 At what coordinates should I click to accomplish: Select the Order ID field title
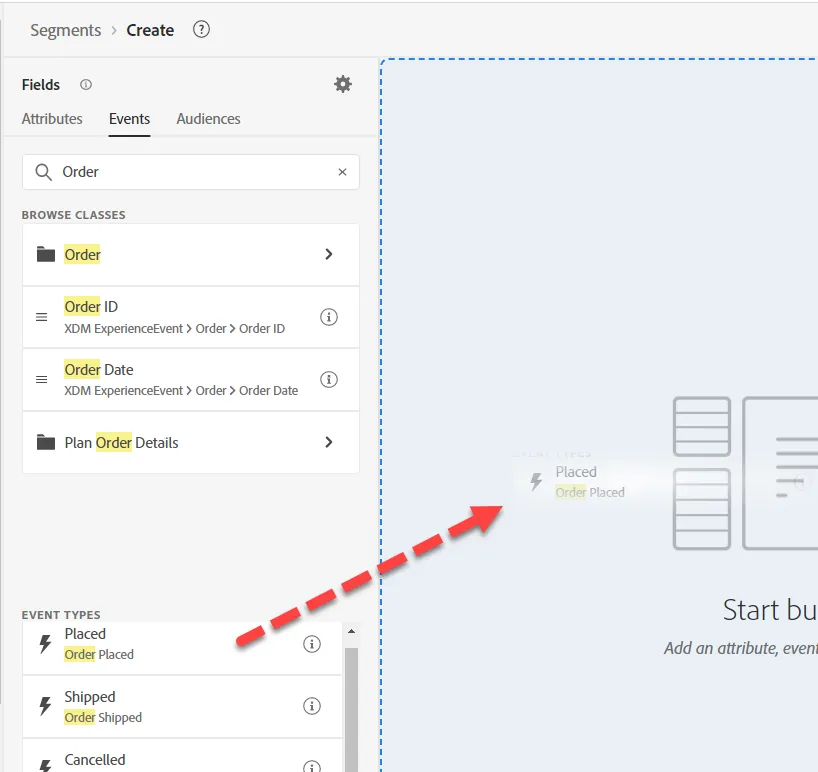pyautogui.click(x=91, y=307)
